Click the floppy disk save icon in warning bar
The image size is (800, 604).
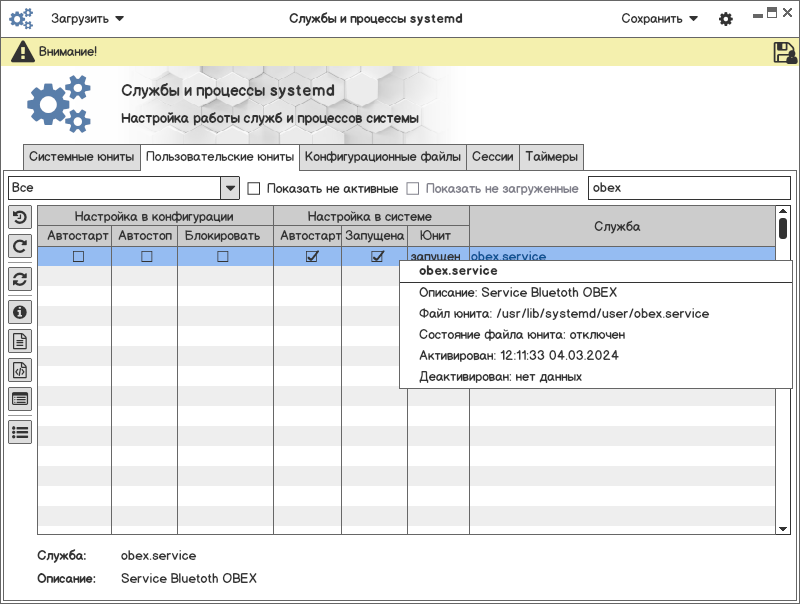point(784,52)
